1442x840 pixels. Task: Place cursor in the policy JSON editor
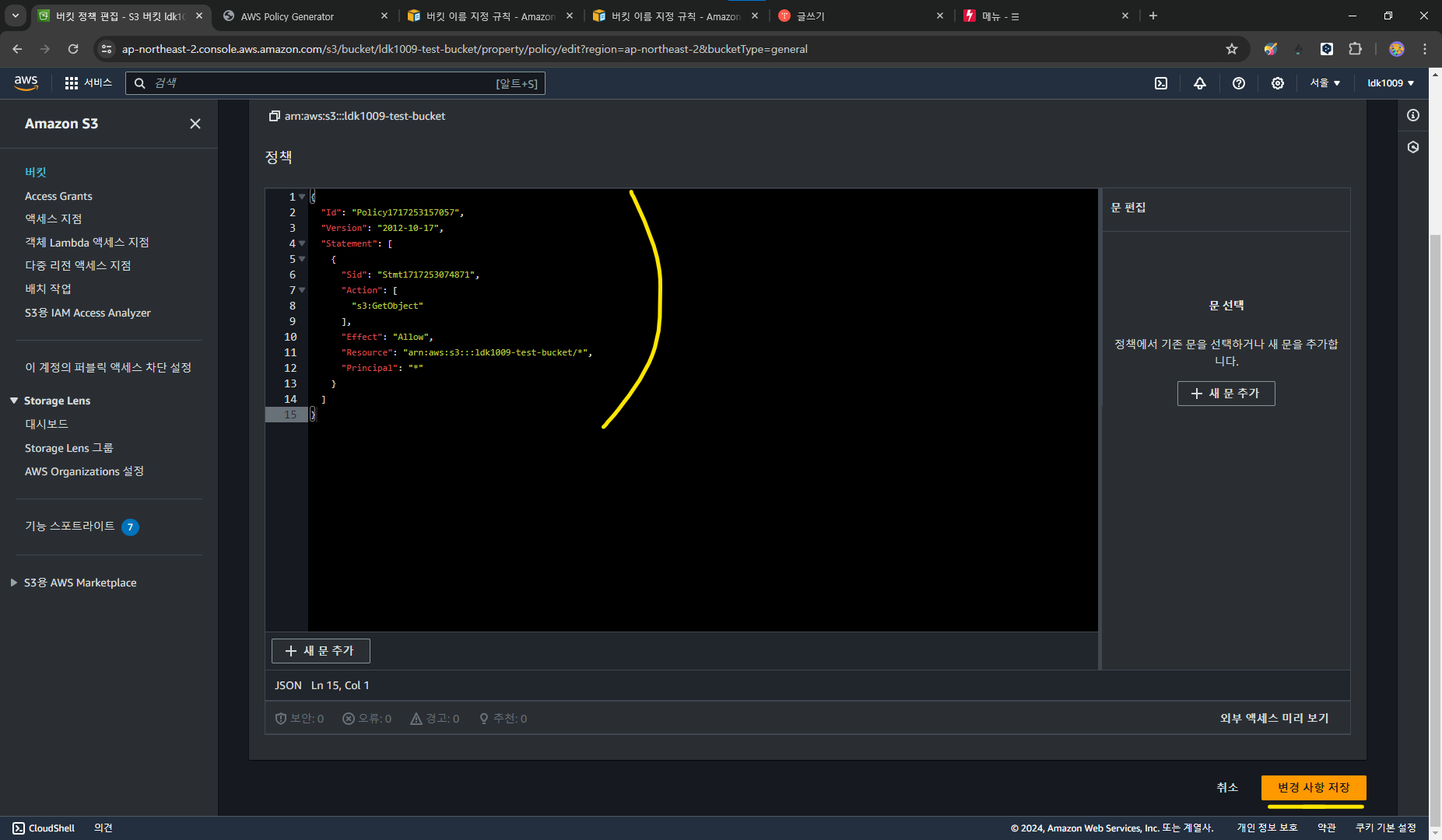(703, 410)
